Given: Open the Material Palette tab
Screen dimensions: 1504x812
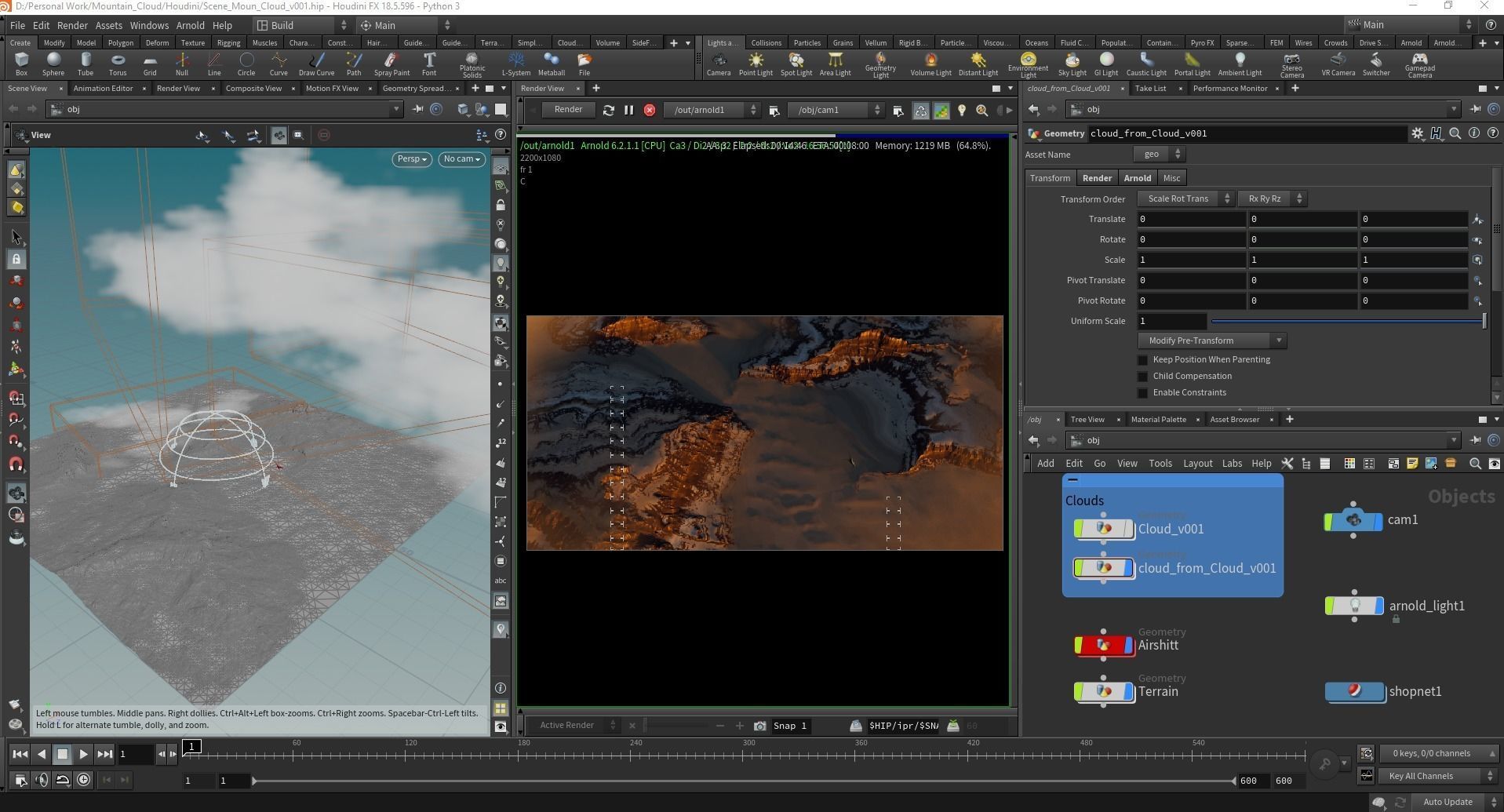Looking at the screenshot, I should [x=1158, y=419].
